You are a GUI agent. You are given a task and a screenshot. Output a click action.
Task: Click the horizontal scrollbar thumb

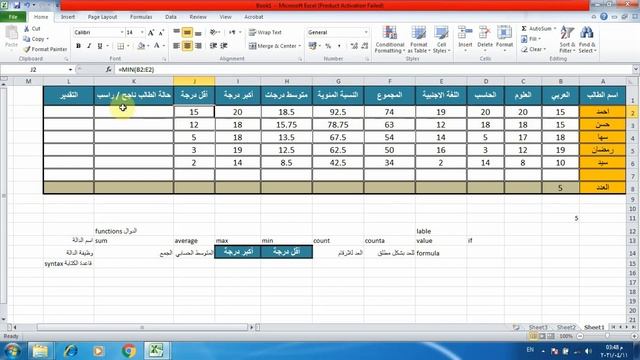[142, 327]
